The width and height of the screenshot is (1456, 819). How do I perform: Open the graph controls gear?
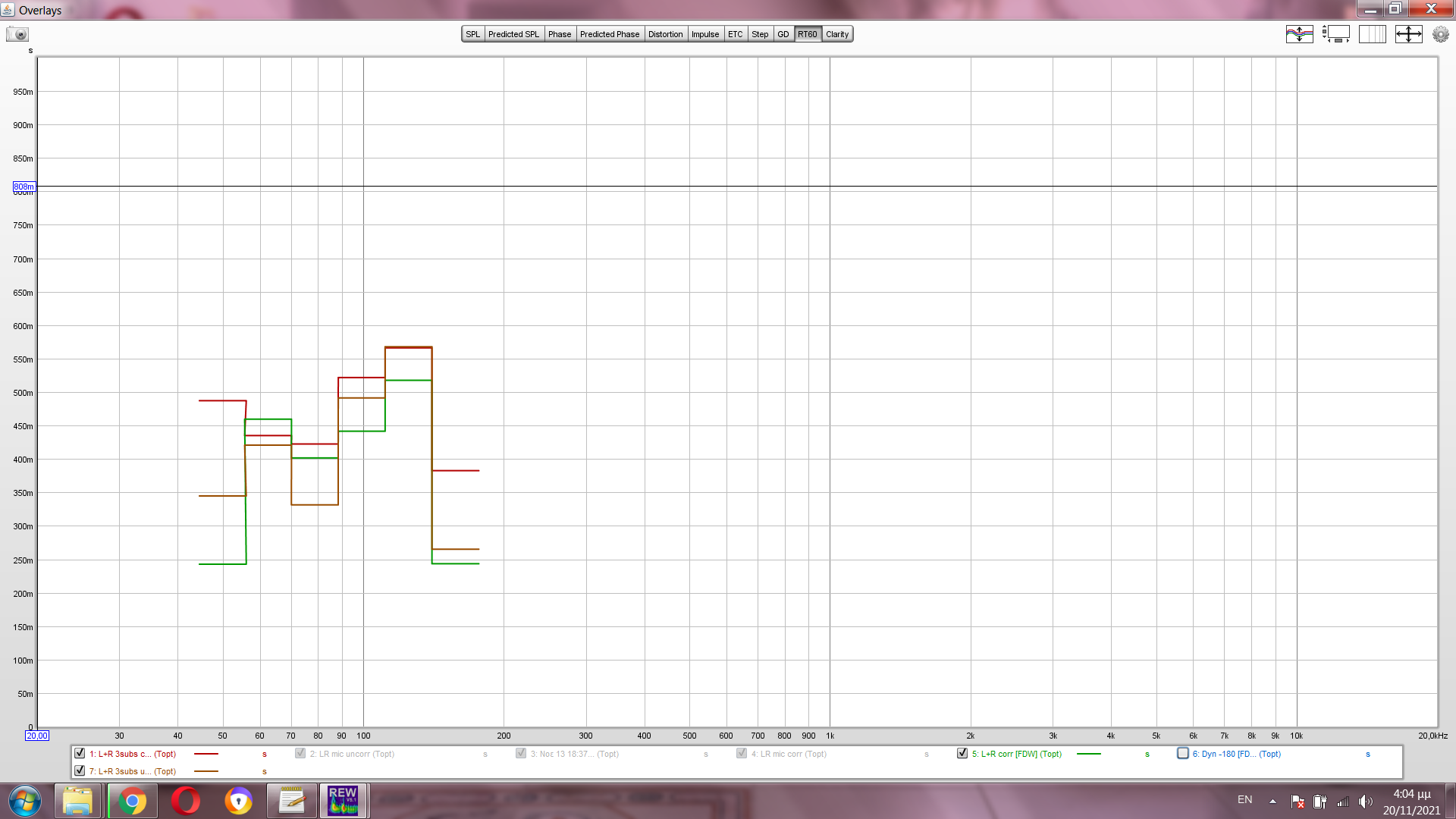[x=1440, y=34]
